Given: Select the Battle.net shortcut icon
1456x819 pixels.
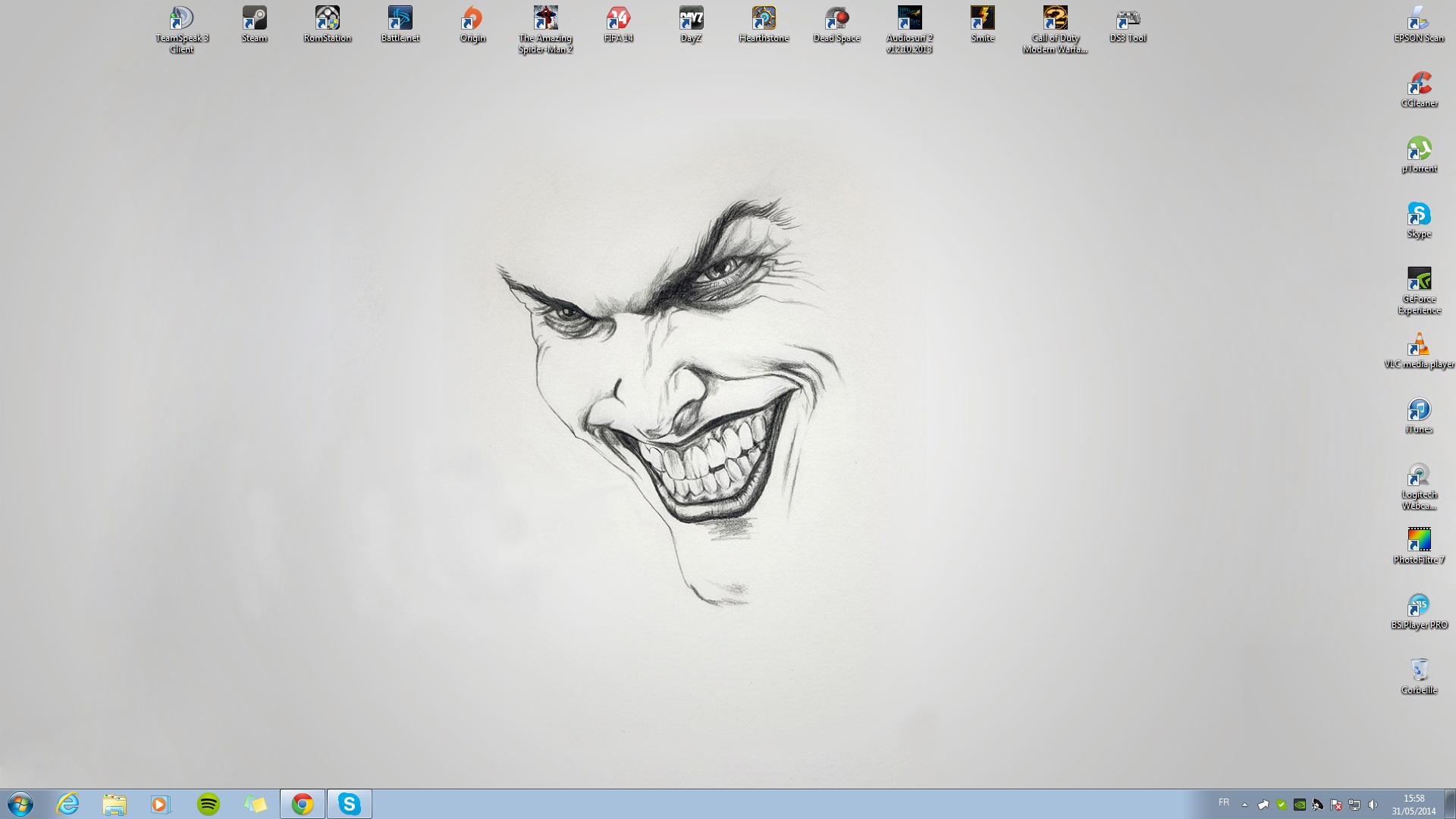Looking at the screenshot, I should (400, 24).
